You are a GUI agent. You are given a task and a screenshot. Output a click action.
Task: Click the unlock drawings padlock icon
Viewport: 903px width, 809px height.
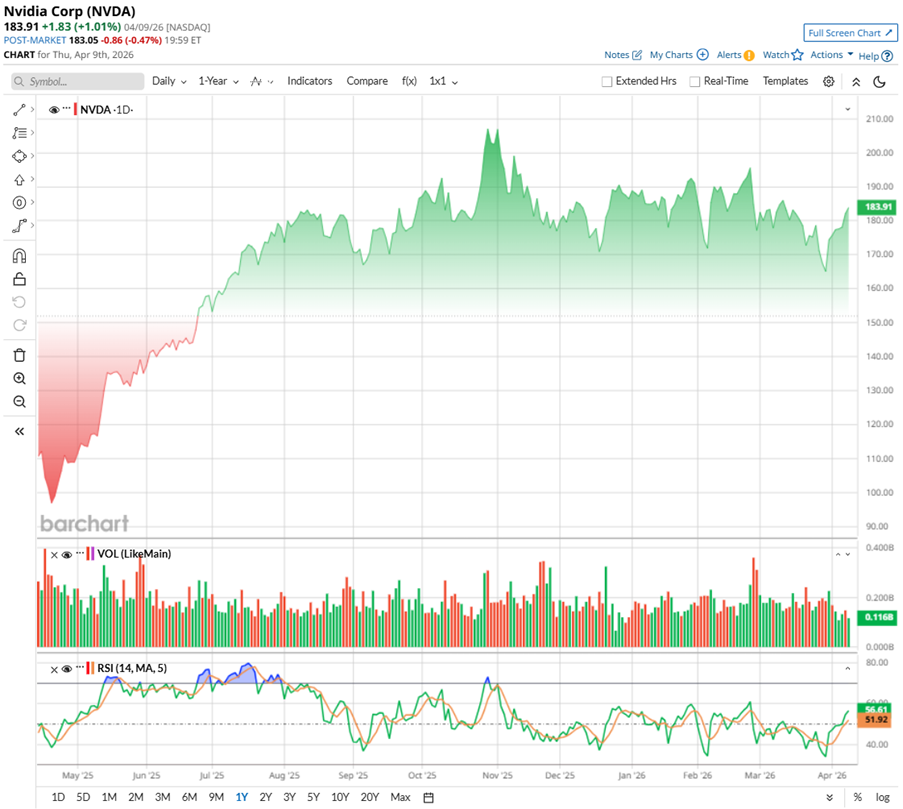pyautogui.click(x=19, y=279)
